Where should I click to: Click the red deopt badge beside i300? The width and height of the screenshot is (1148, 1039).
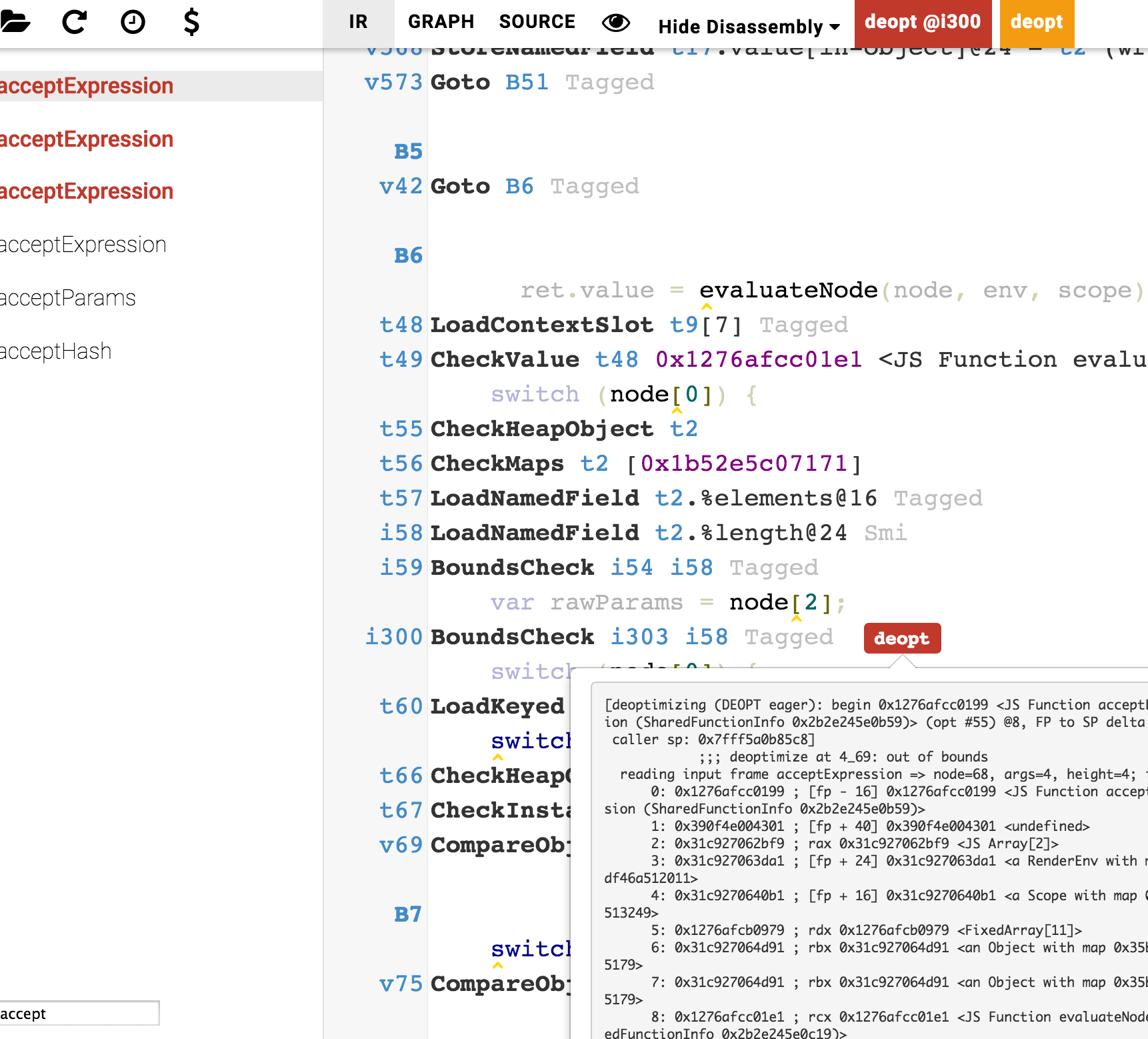point(902,638)
